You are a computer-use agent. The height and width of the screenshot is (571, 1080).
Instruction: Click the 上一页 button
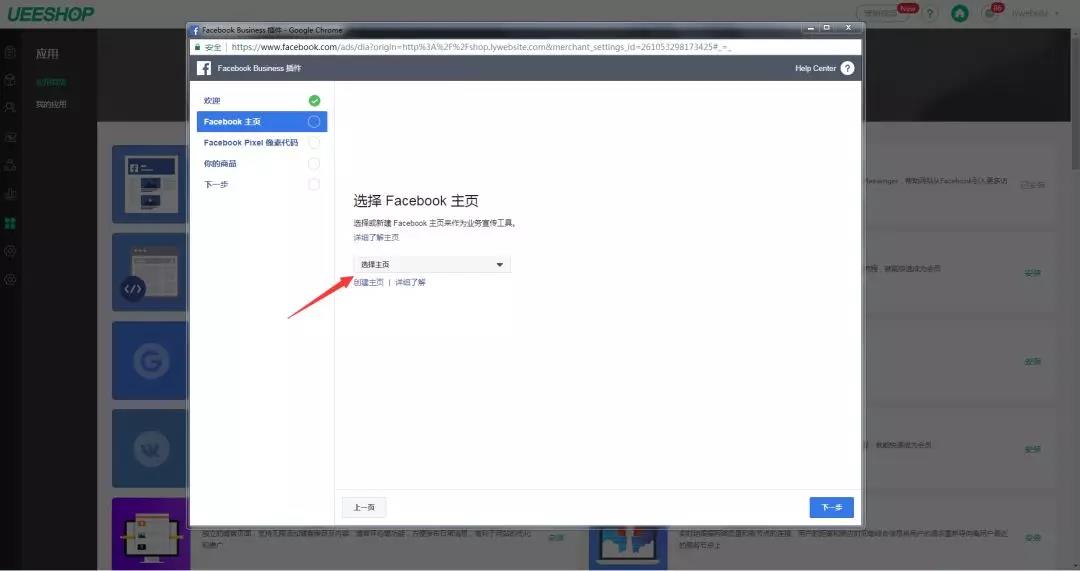pyautogui.click(x=364, y=508)
